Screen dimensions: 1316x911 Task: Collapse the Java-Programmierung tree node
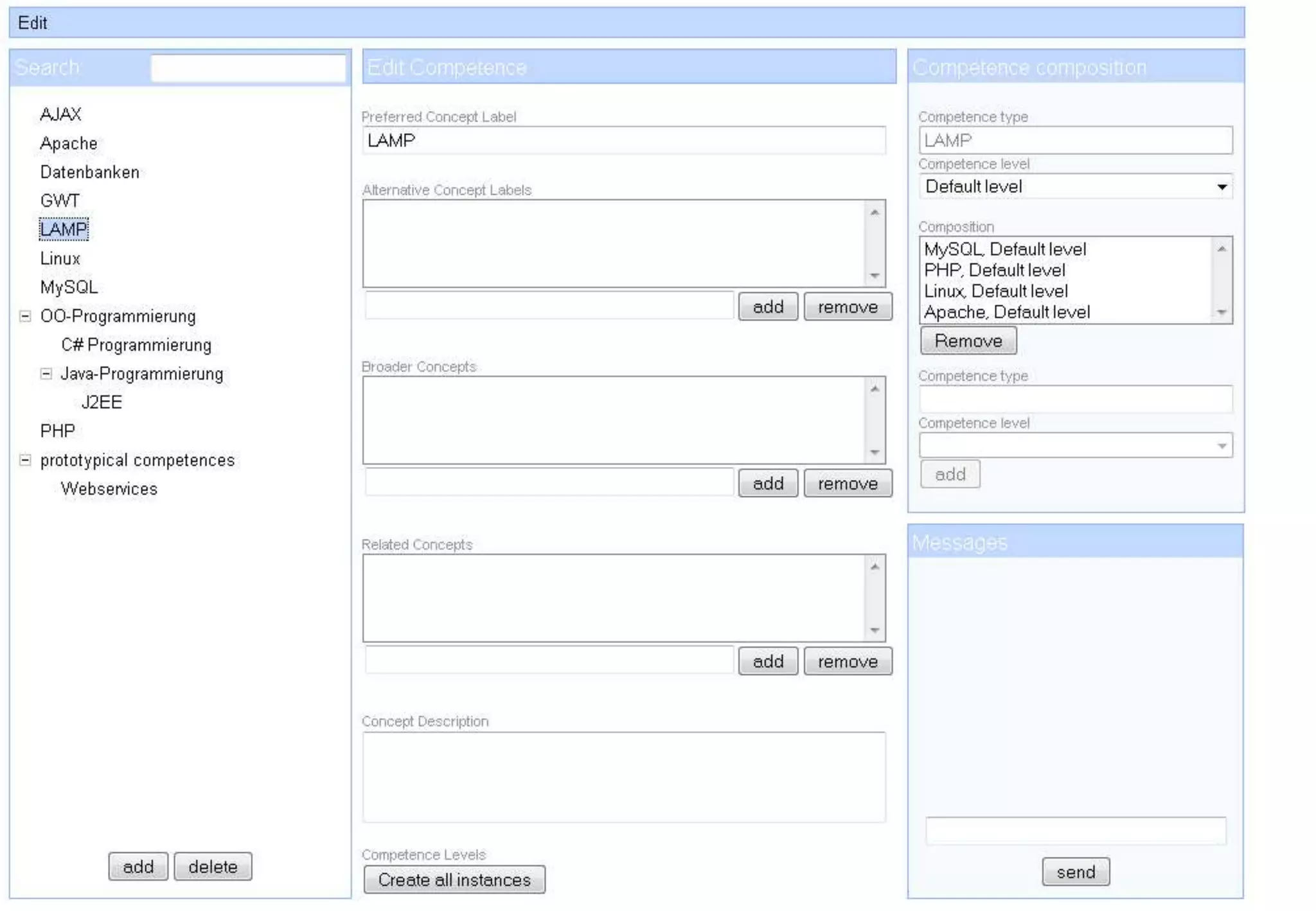(x=46, y=374)
